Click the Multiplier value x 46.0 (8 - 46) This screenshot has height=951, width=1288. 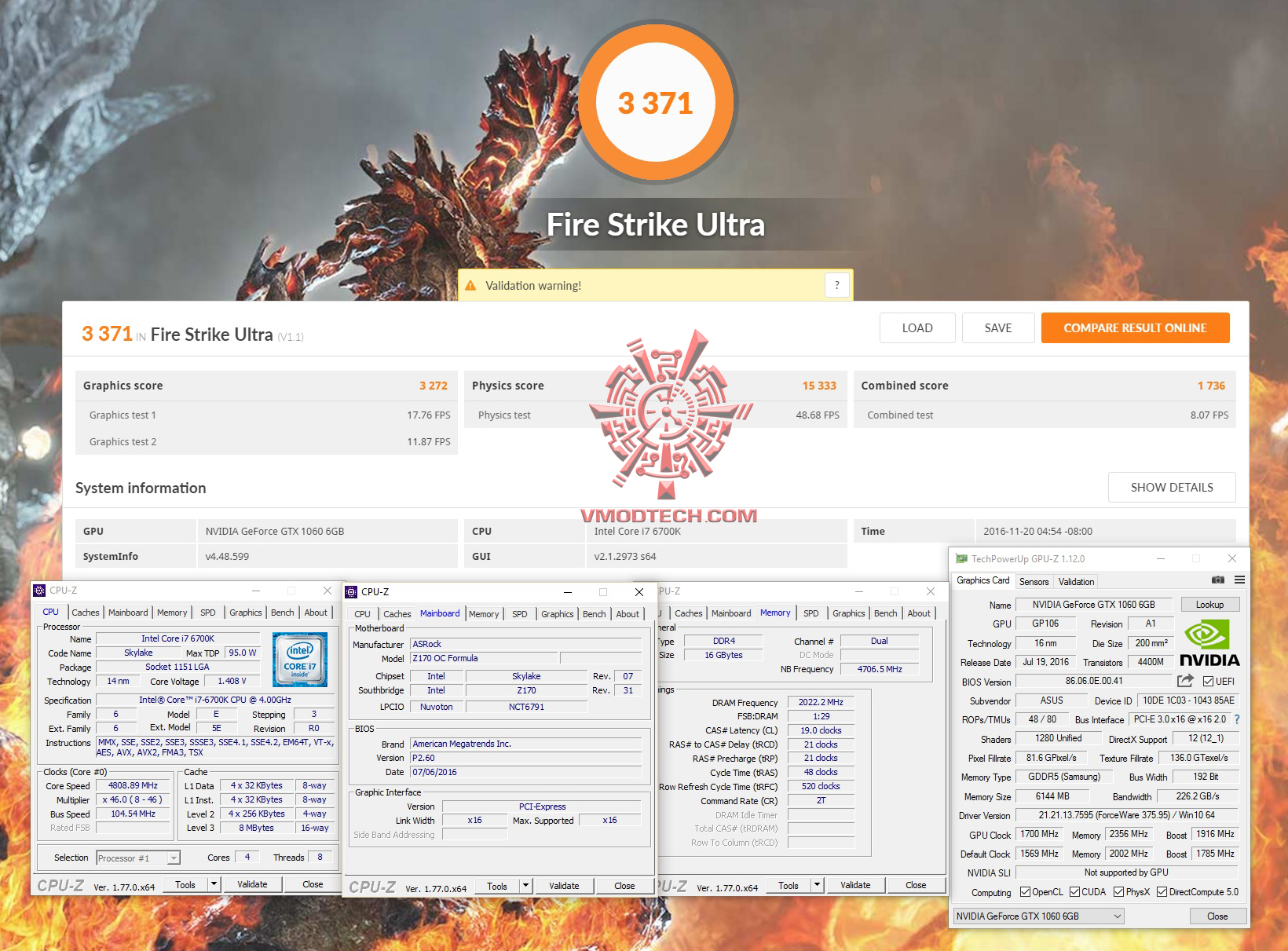[134, 799]
